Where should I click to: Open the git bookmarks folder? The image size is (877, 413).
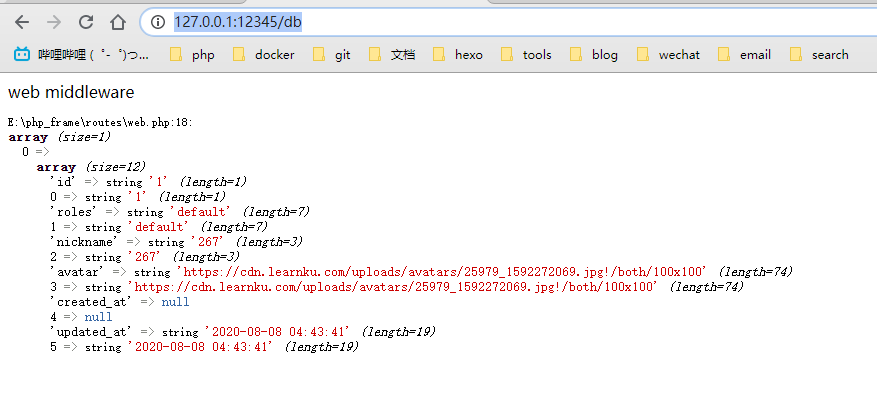tap(332, 55)
